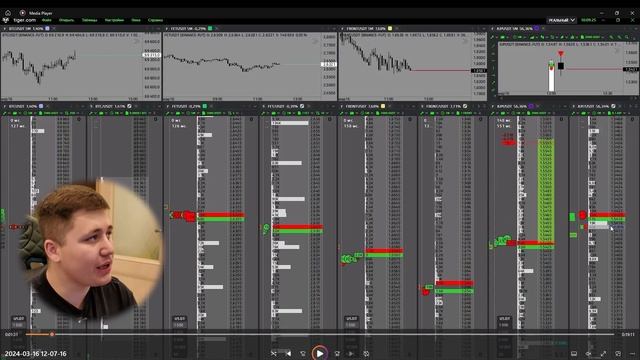Screen dimensions: 640x360
Task: Open the volume control in Media Player
Action: [x=588, y=353]
